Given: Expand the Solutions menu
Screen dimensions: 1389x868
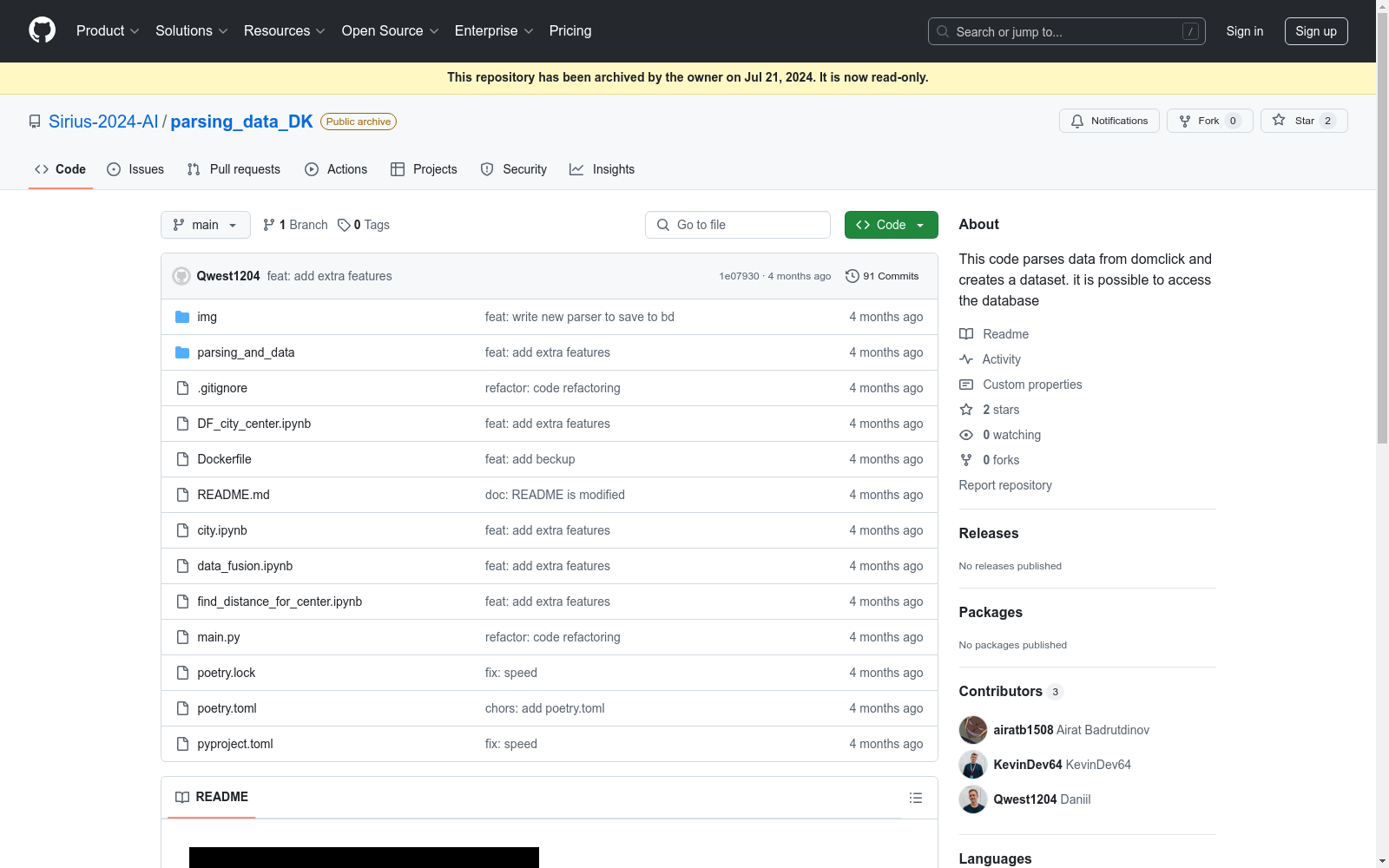Looking at the screenshot, I should [192, 30].
